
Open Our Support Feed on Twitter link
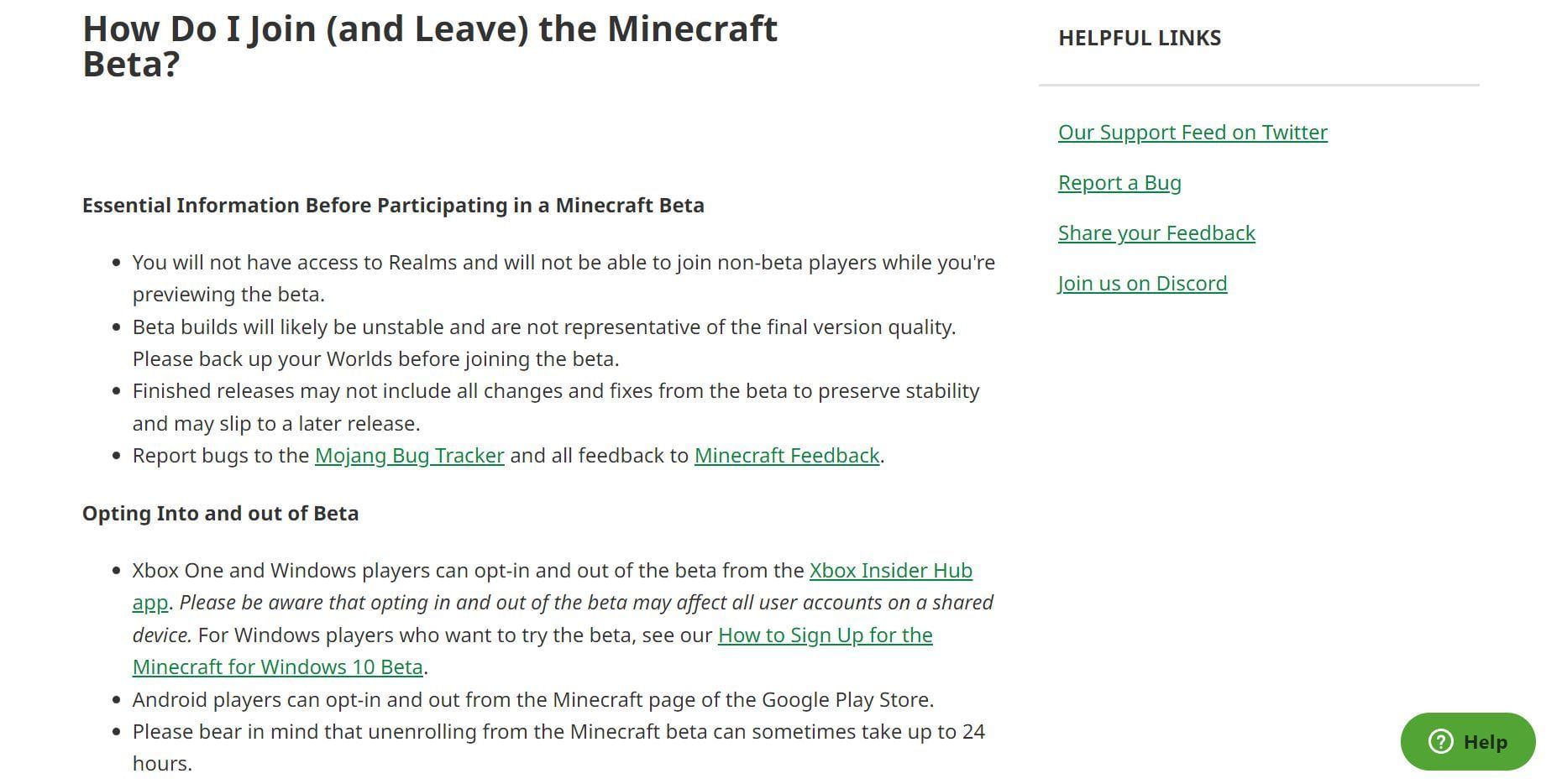(1192, 133)
